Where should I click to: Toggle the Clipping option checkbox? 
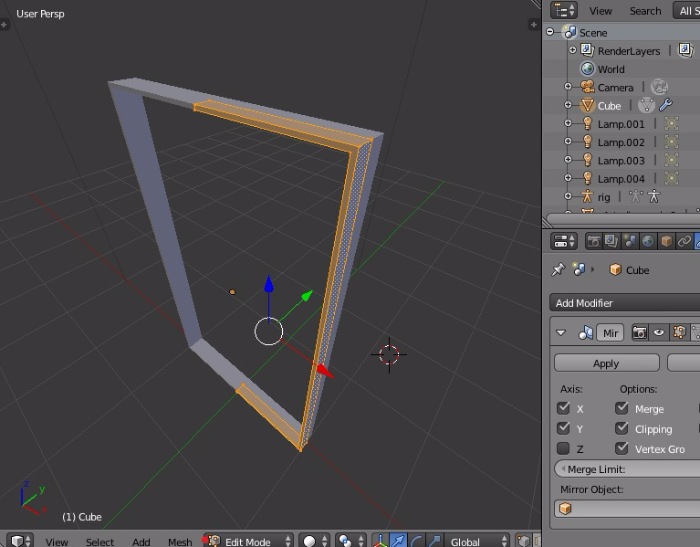pos(621,428)
